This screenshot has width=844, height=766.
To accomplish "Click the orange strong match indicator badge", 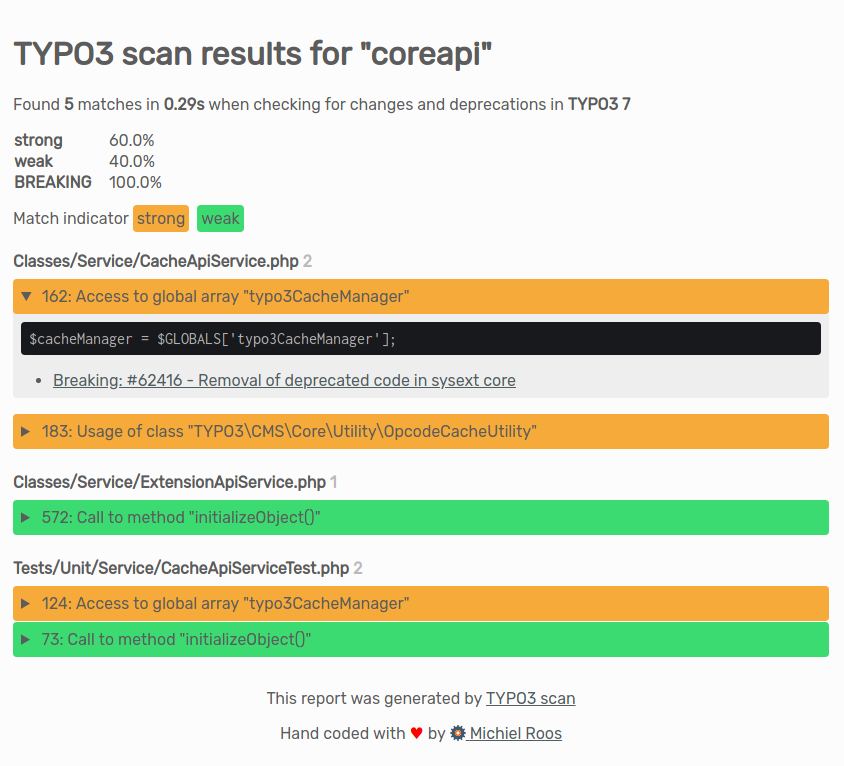I will click(161, 219).
